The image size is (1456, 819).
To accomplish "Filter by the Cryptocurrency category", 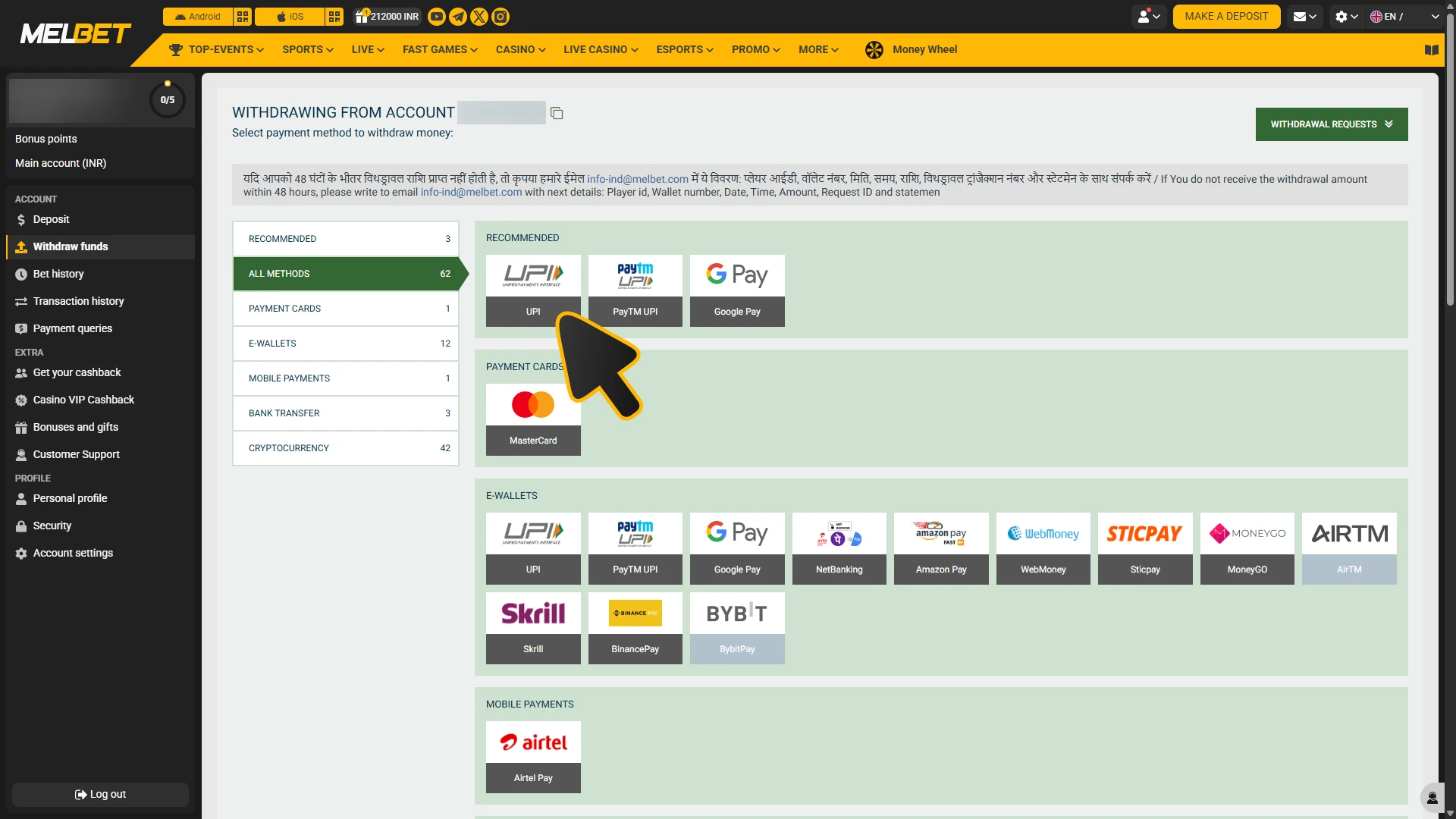I will point(346,448).
